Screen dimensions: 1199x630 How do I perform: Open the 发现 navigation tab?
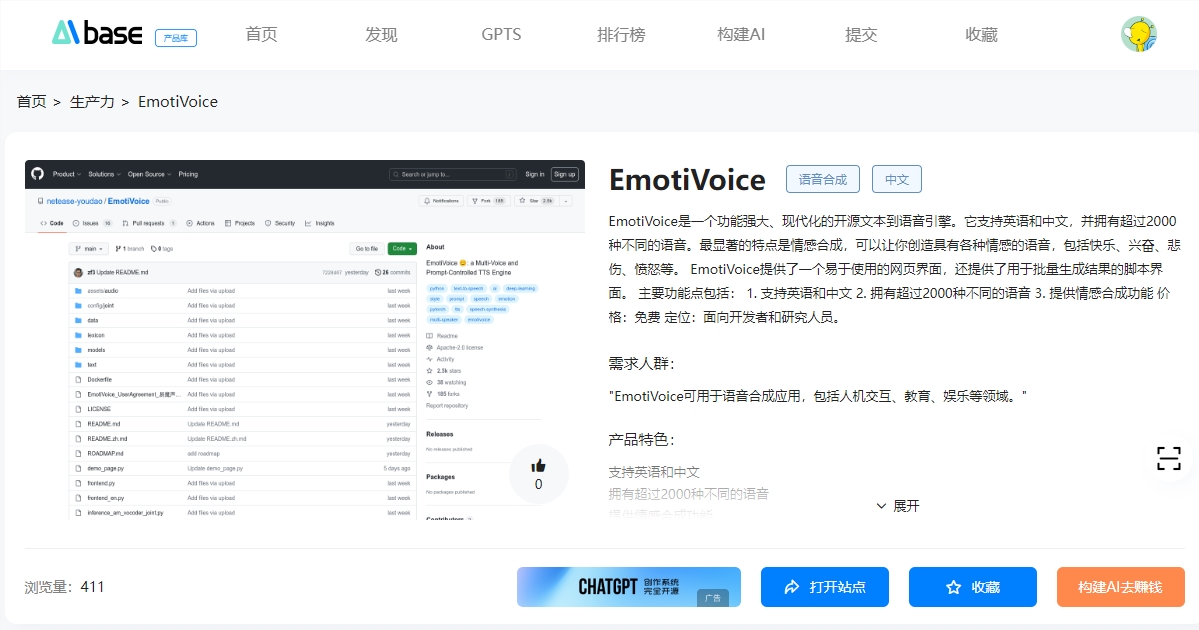click(x=381, y=34)
